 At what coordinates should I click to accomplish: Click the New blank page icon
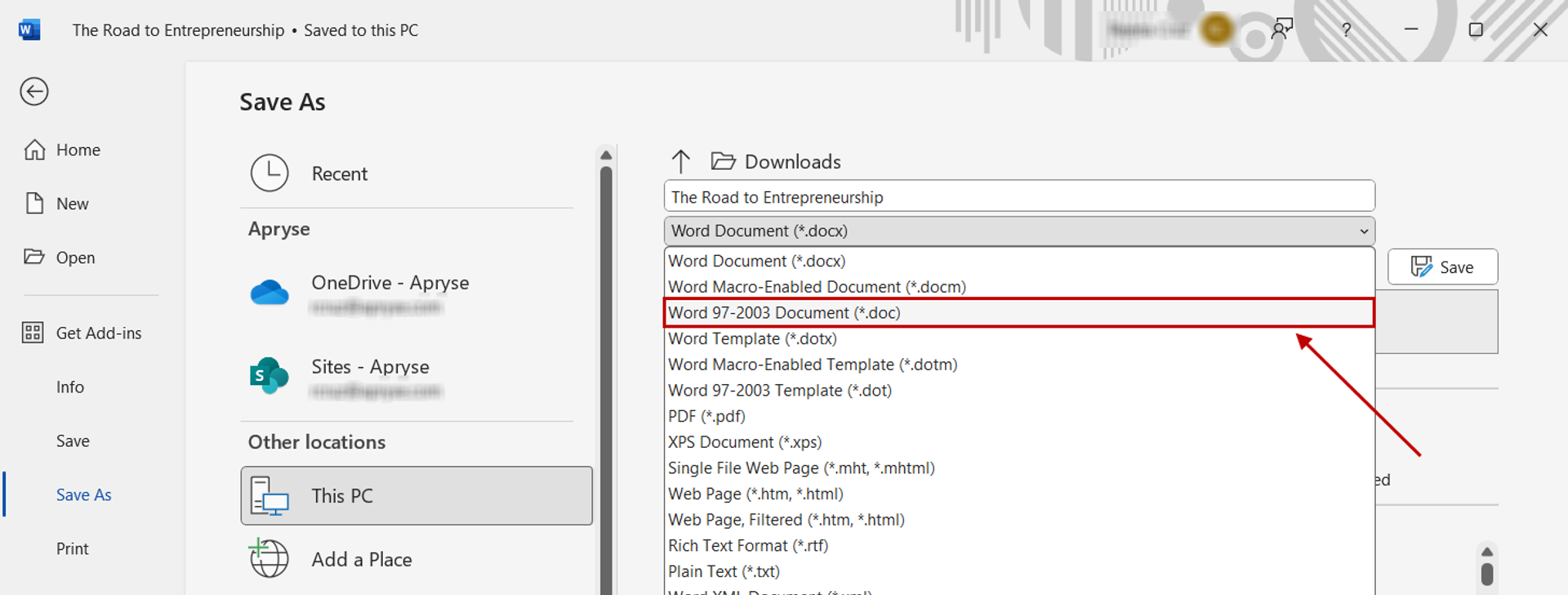pos(34,204)
